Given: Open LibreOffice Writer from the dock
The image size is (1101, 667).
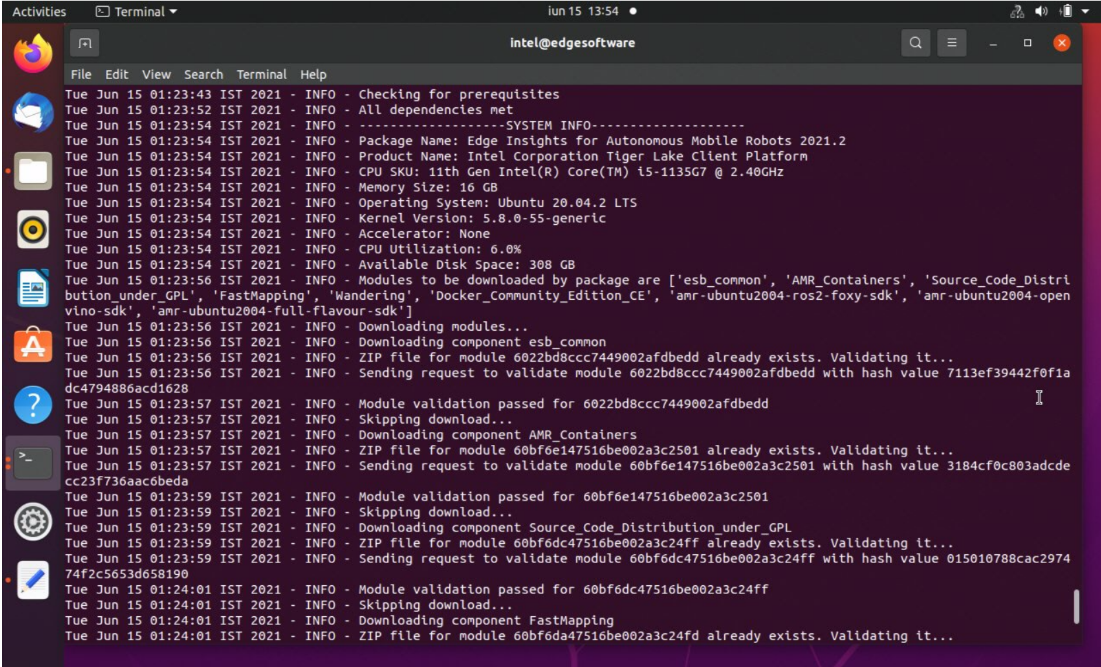Looking at the screenshot, I should point(33,288).
